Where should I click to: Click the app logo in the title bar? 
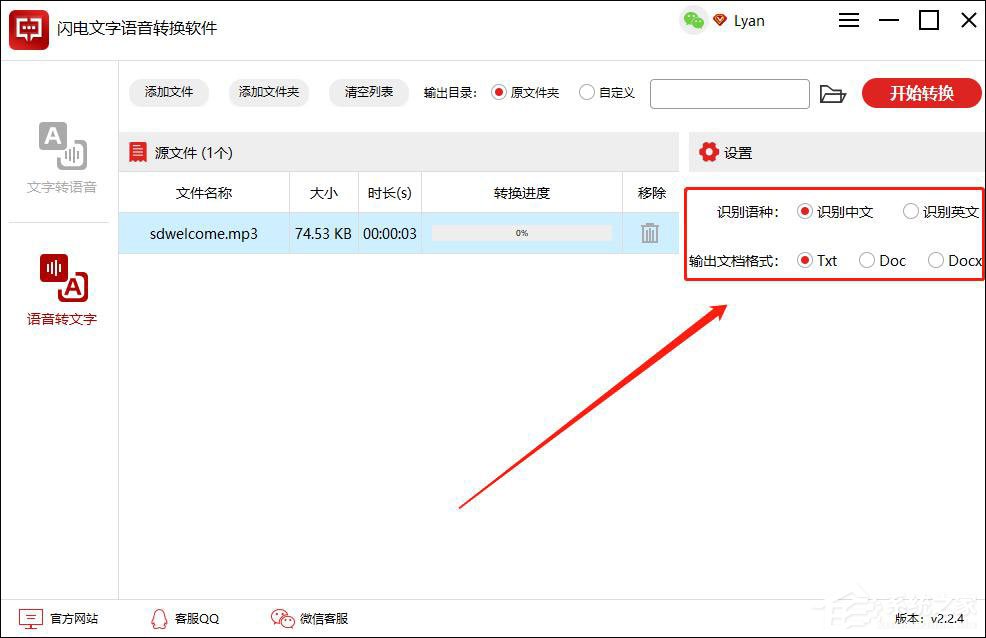point(27,28)
